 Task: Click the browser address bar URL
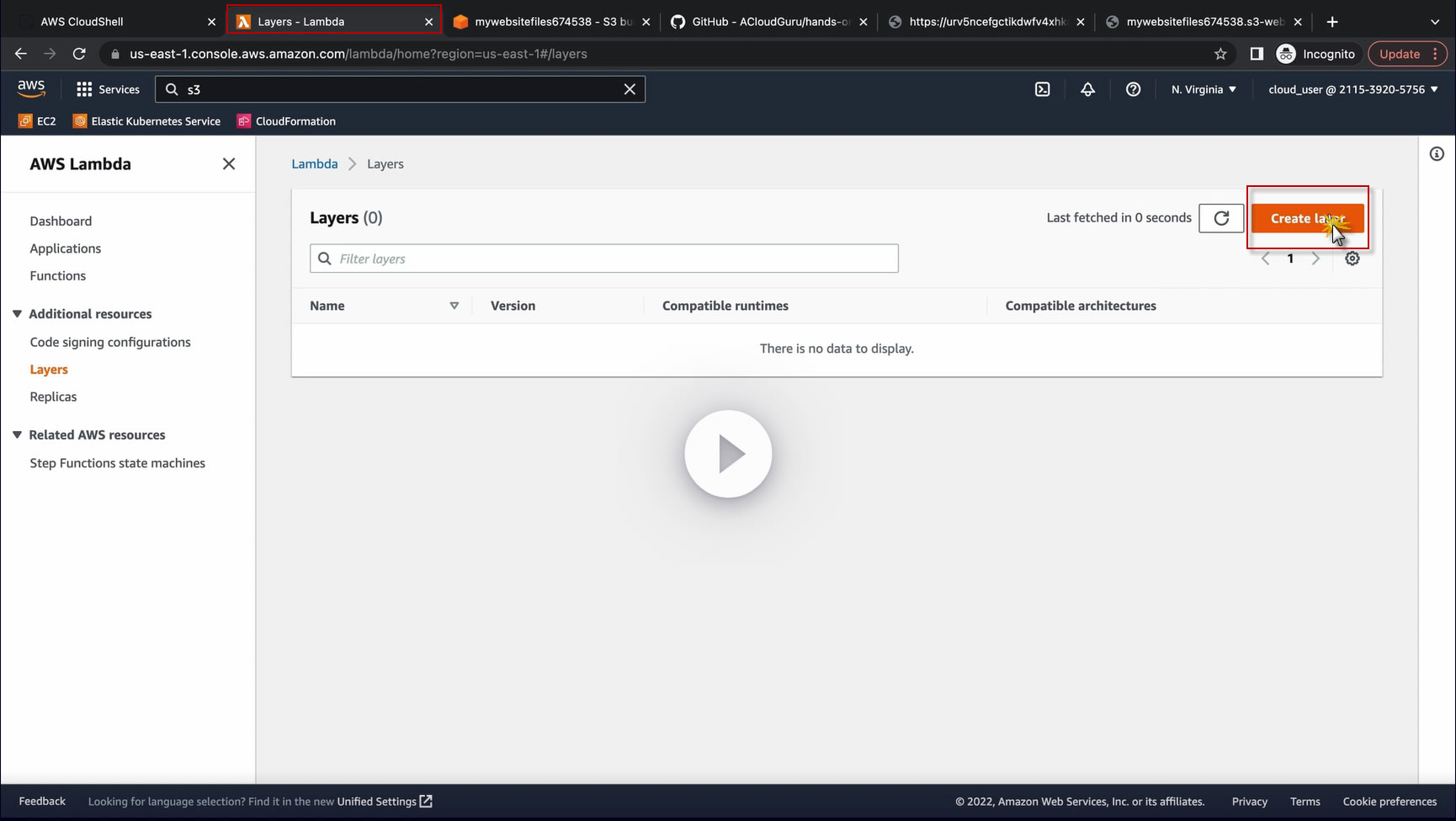click(359, 54)
